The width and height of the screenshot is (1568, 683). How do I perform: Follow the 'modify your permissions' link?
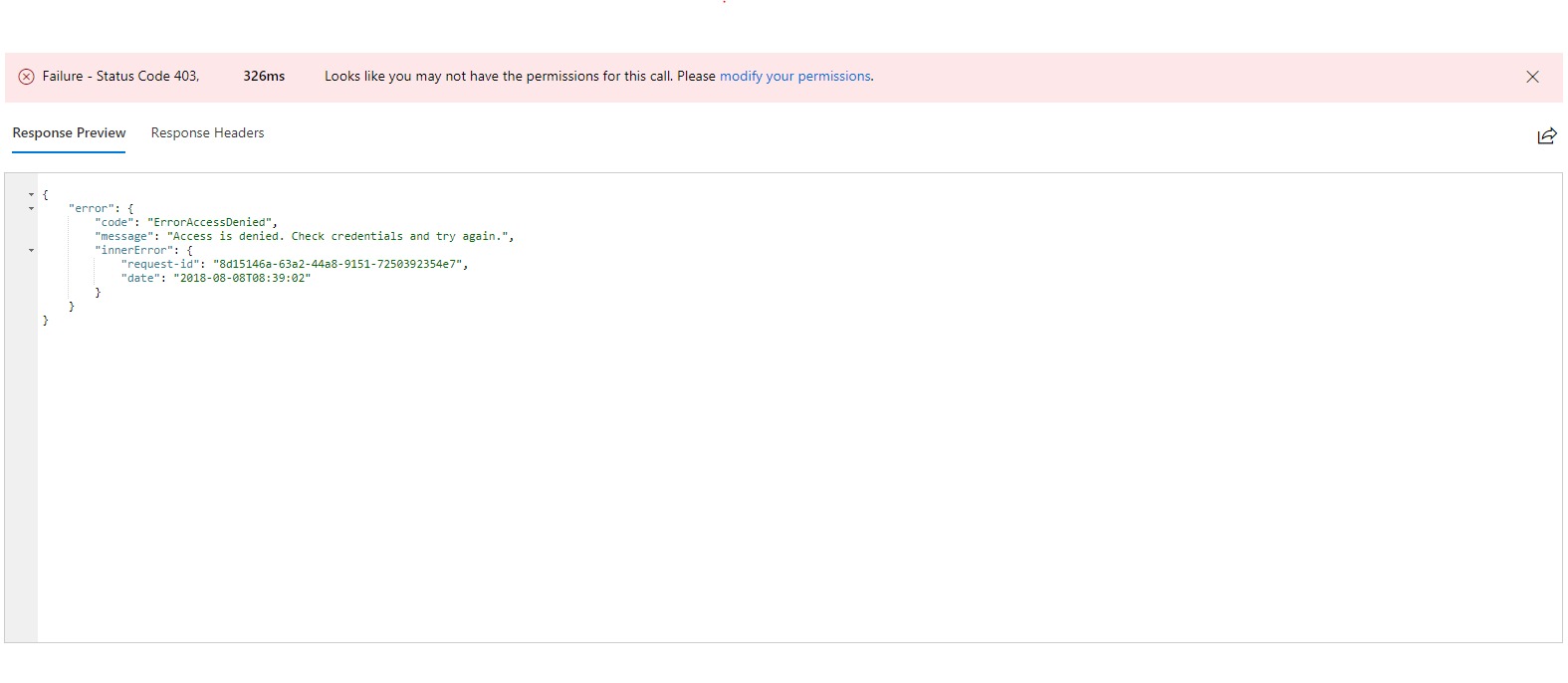(795, 77)
